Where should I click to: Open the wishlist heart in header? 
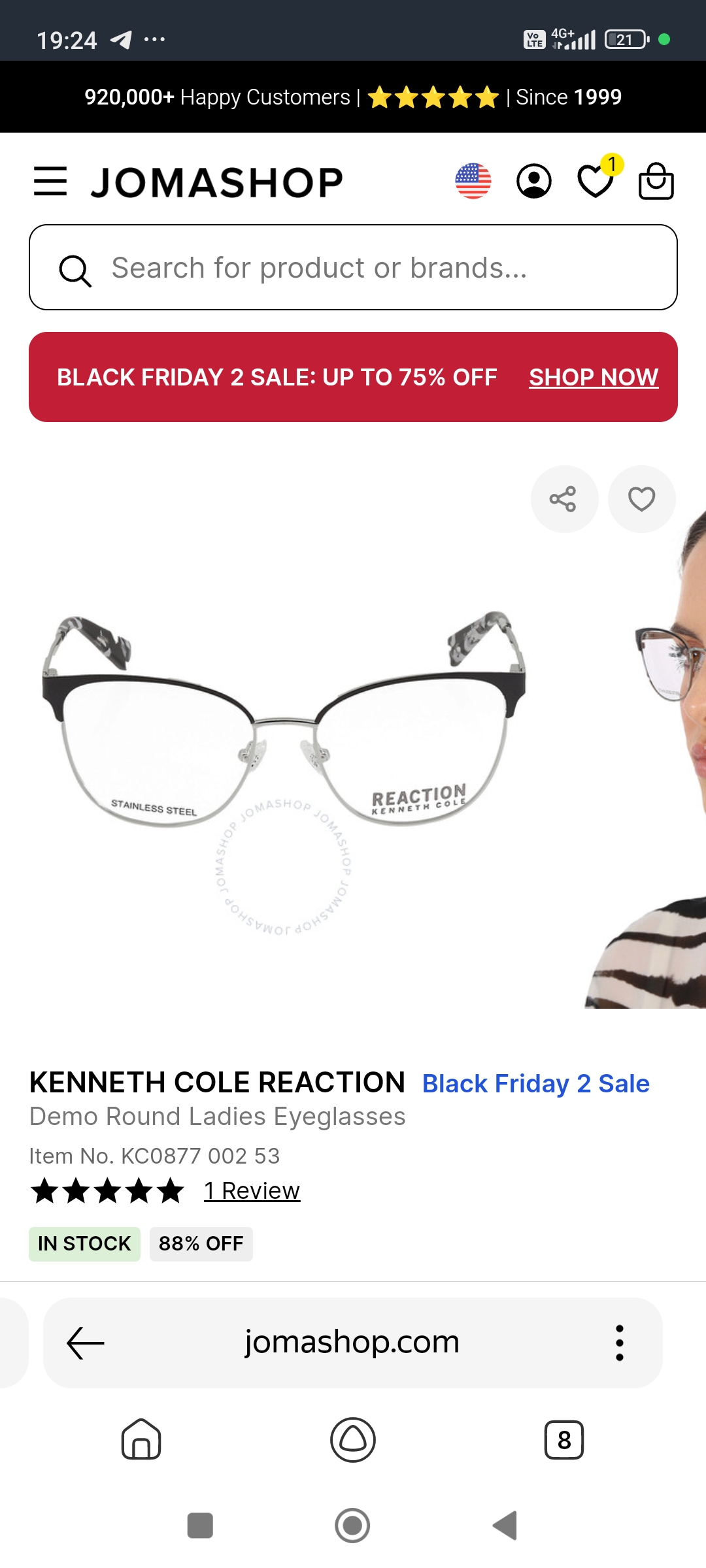(x=596, y=181)
